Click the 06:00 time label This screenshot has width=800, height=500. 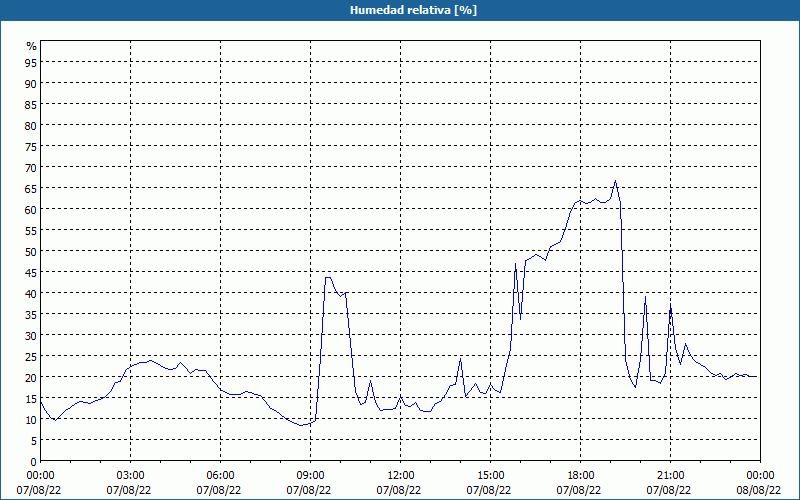pyautogui.click(x=220, y=476)
